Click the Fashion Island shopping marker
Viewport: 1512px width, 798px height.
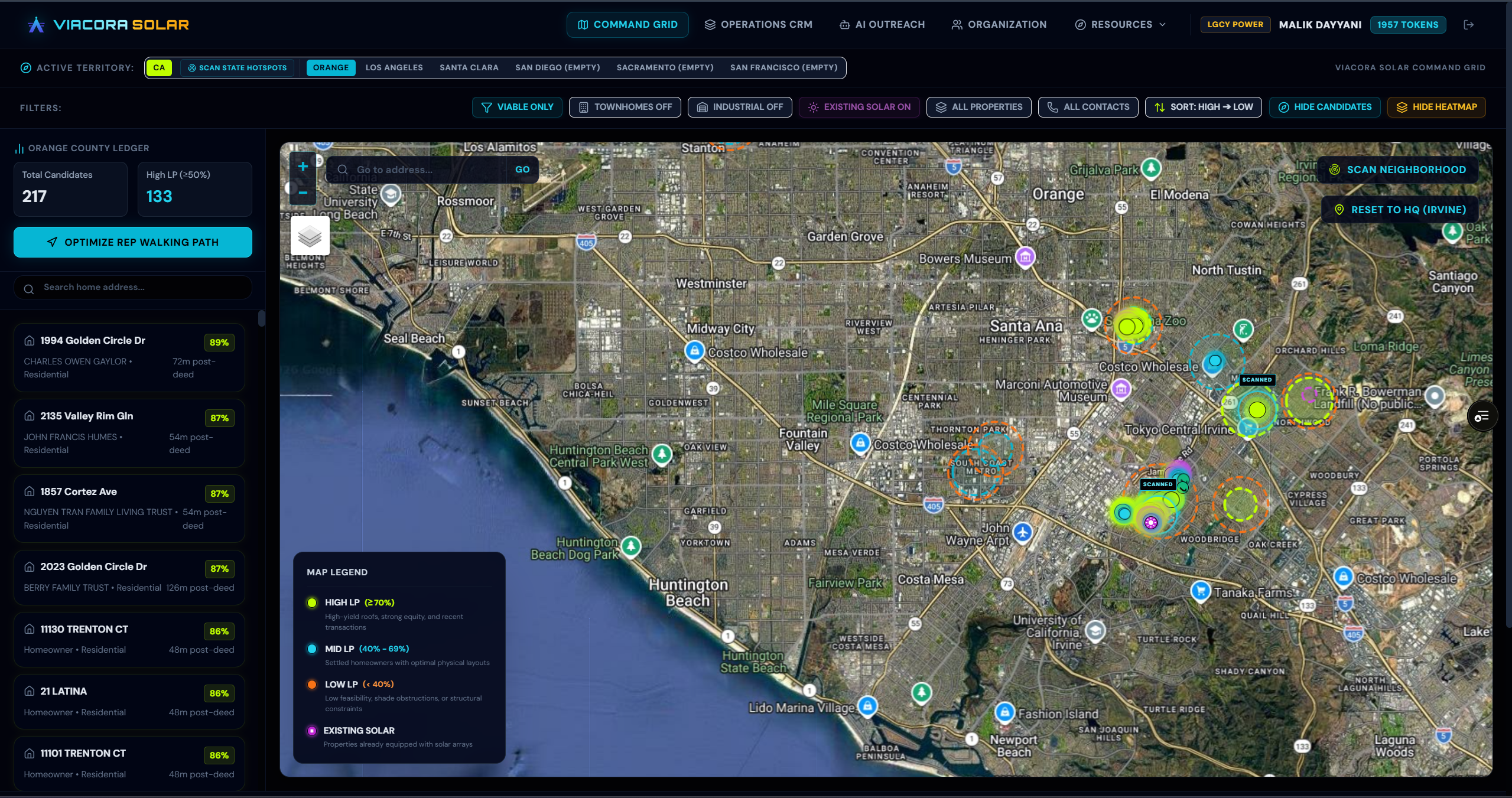[1004, 712]
